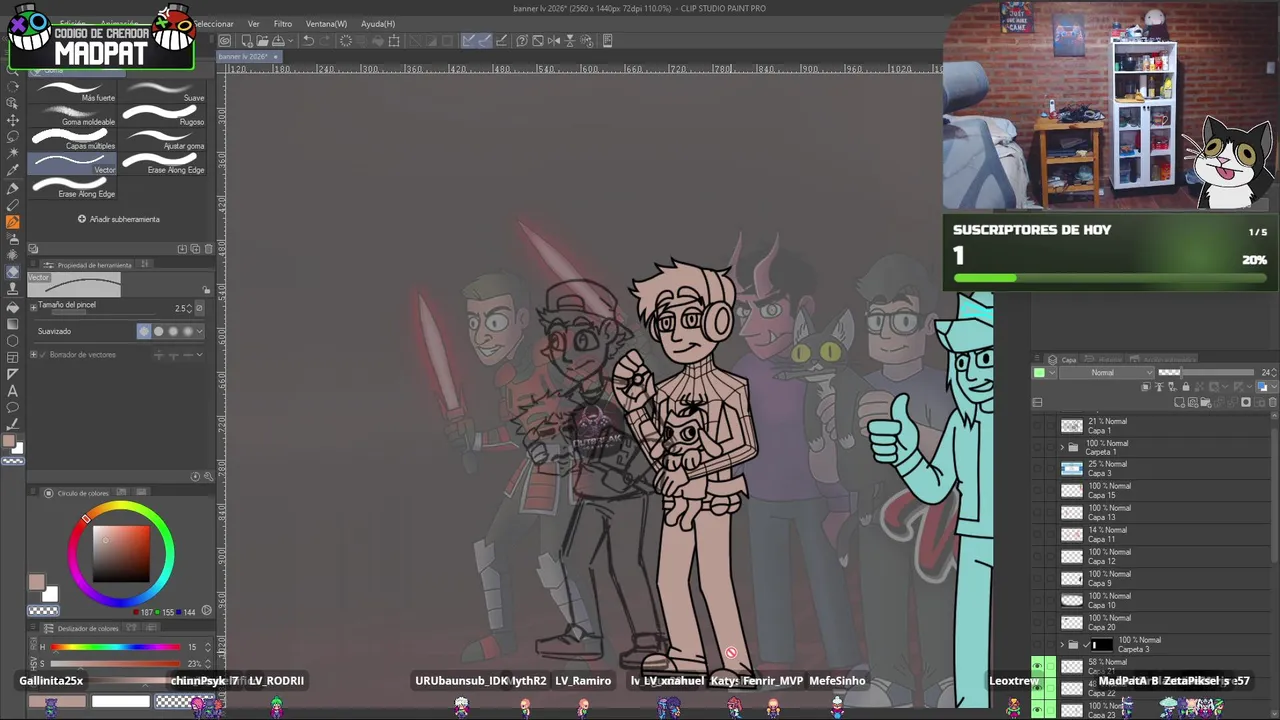1280x720 pixels.
Task: Click the Clear selection spinner icon
Action: pos(346,41)
